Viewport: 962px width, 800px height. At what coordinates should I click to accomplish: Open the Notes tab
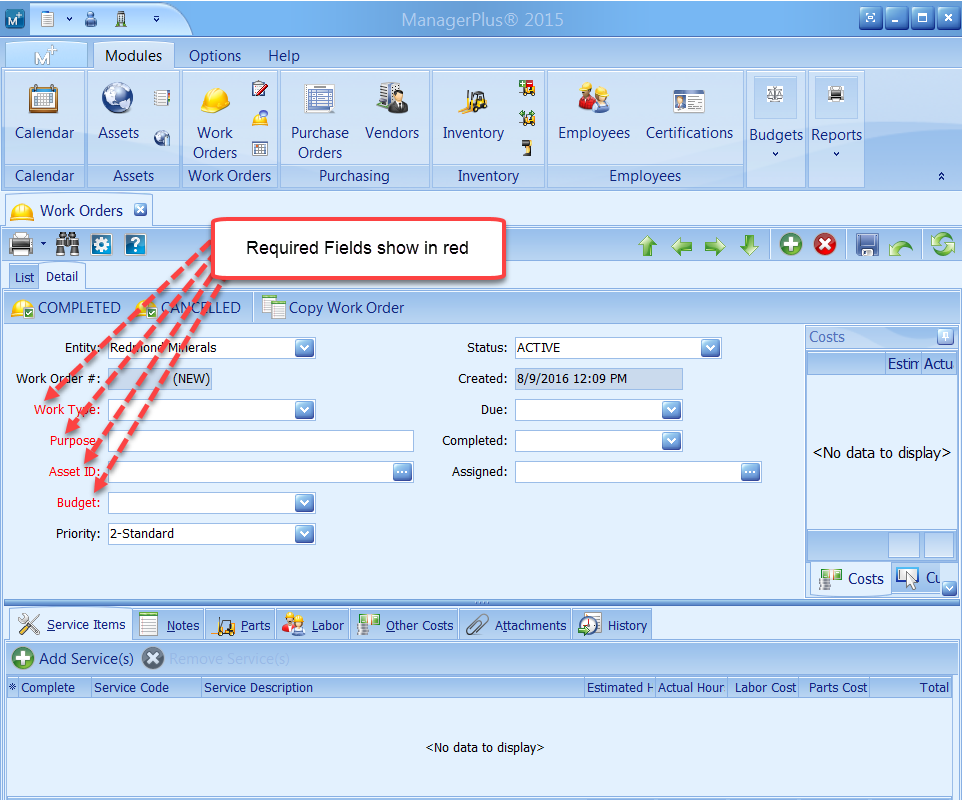coord(169,625)
